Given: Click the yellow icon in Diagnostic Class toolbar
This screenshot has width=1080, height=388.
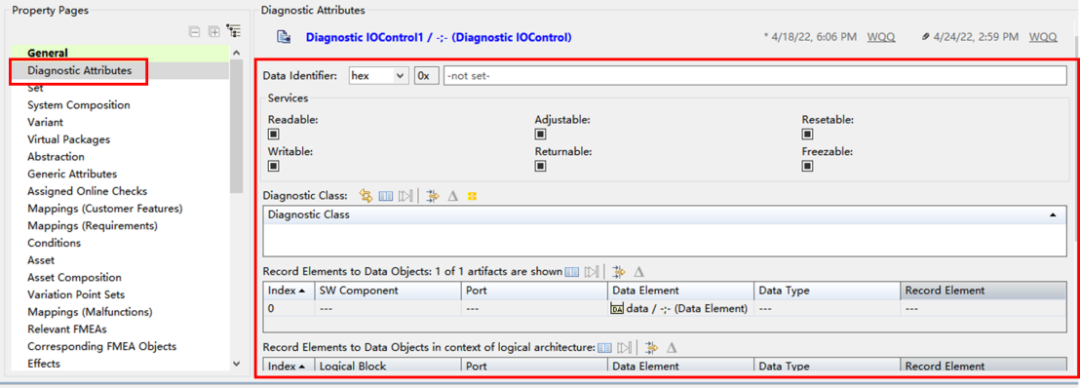Looking at the screenshot, I should pos(472,196).
